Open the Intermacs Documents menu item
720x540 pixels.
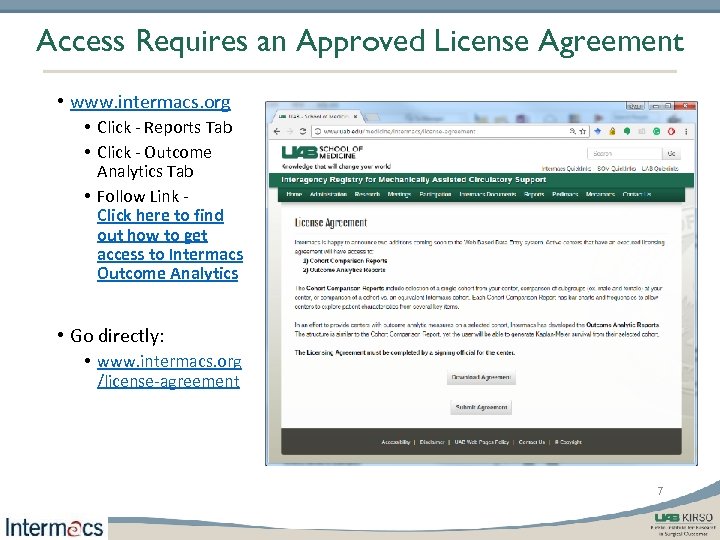(488, 194)
